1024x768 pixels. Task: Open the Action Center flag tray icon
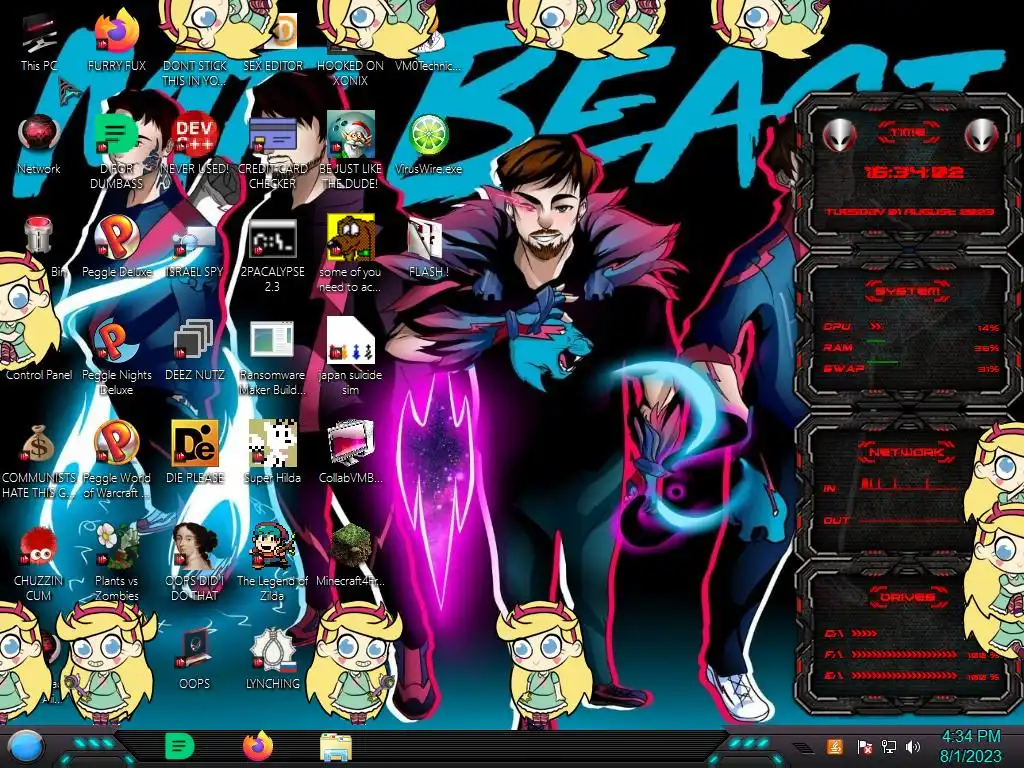[x=864, y=747]
